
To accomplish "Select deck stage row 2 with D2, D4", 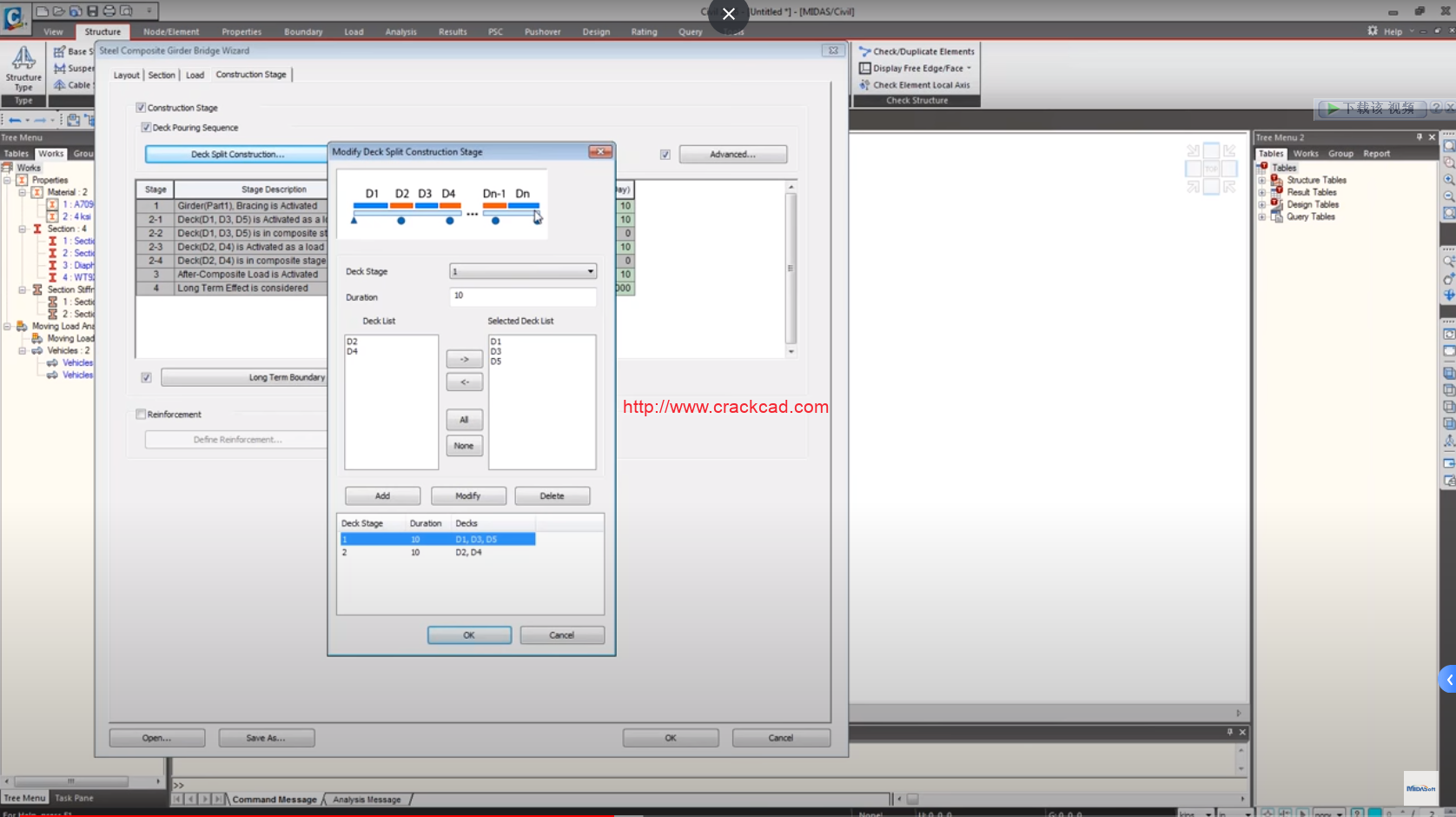I will (437, 552).
